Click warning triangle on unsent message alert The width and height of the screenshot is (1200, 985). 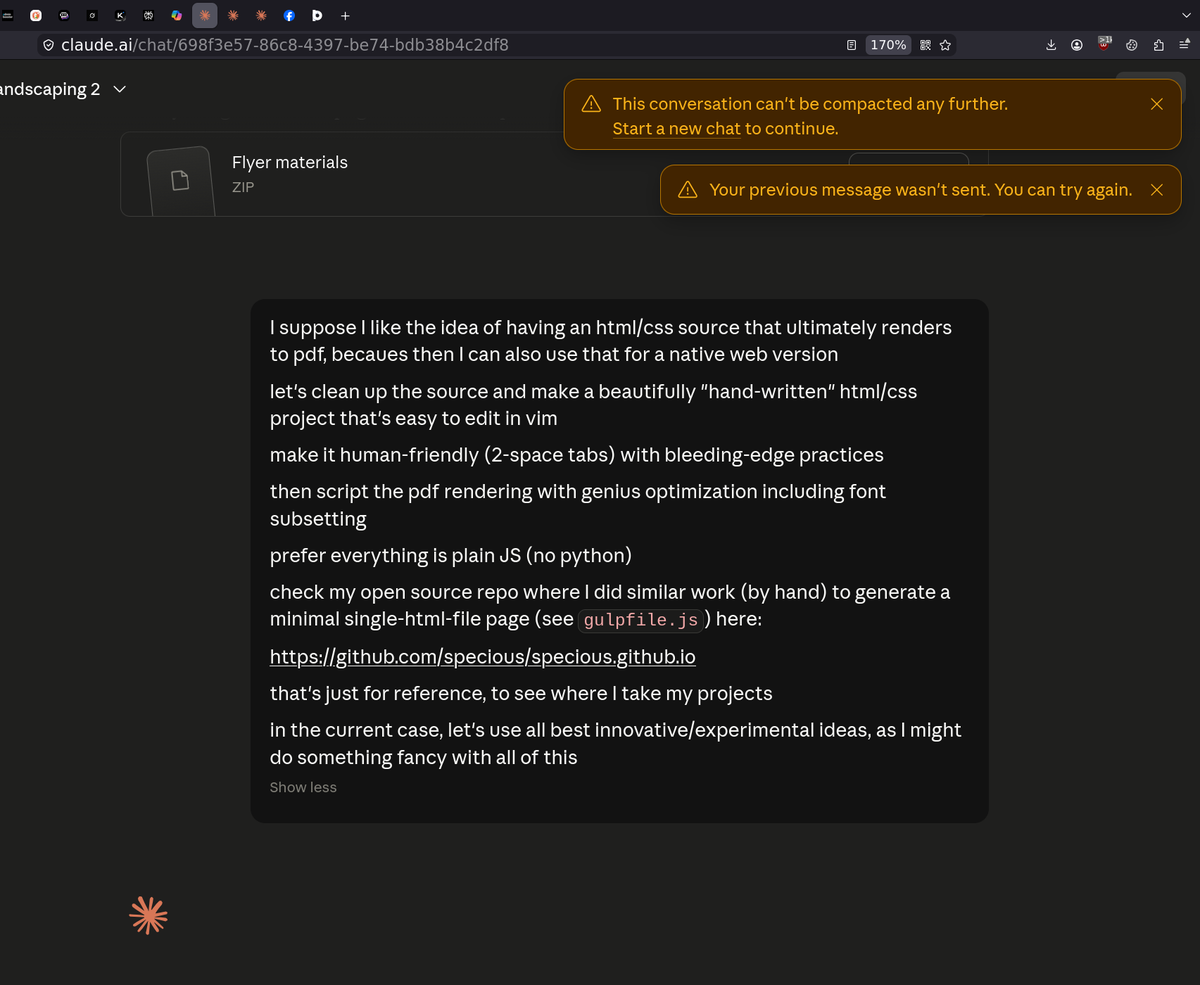point(688,190)
